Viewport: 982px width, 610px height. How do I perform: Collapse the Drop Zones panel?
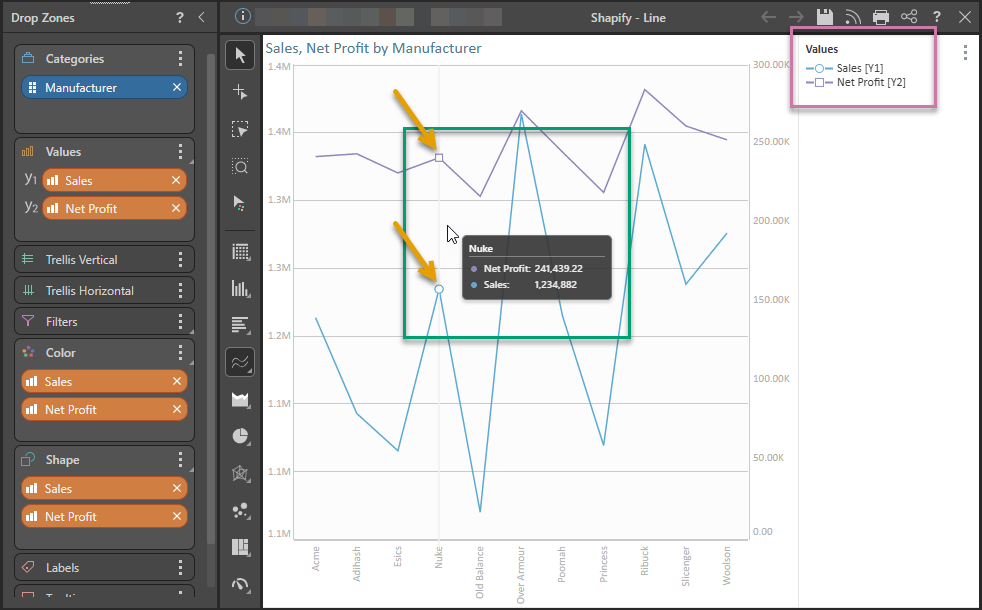(202, 18)
